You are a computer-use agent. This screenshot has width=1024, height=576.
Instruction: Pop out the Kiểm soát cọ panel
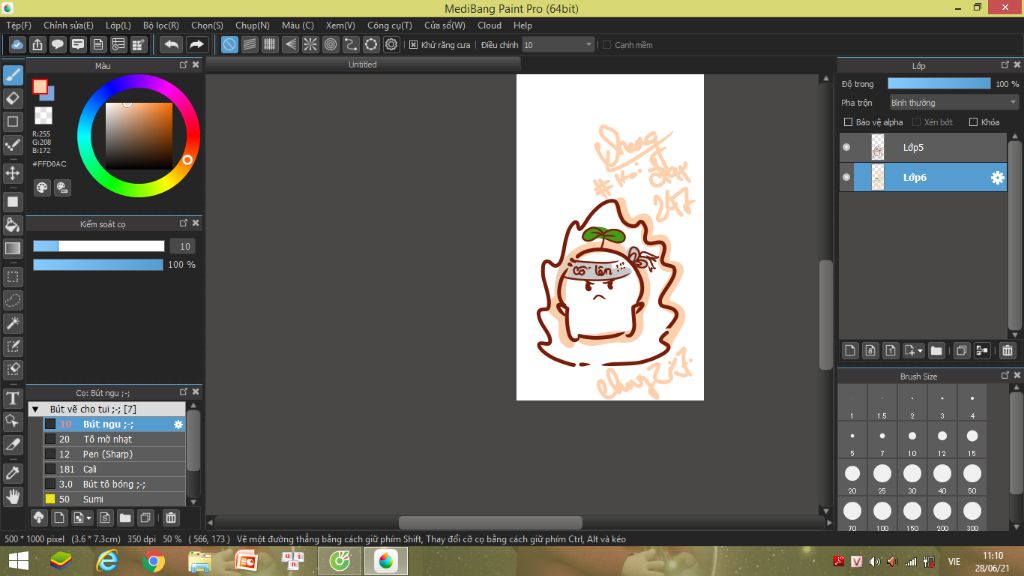[x=184, y=223]
